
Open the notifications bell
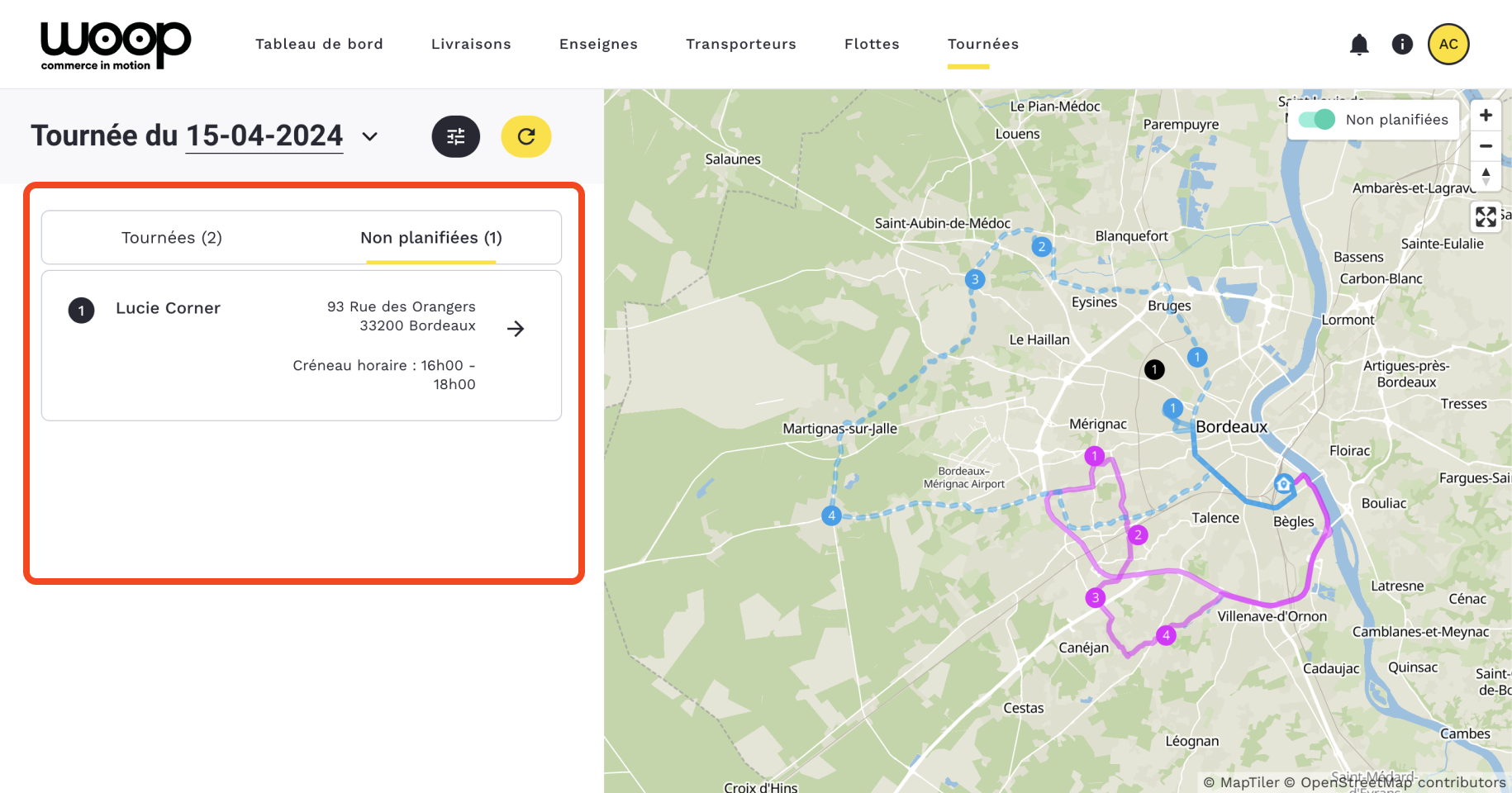click(1359, 45)
